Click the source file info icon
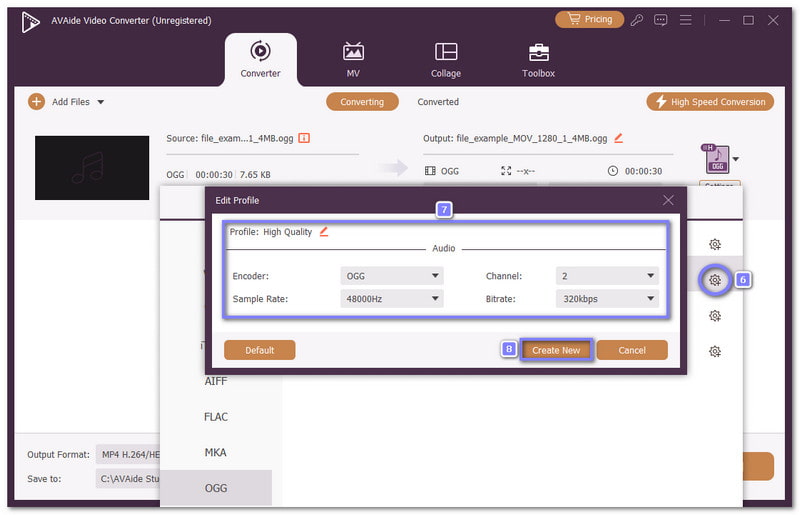The width and height of the screenshot is (800, 515). pyautogui.click(x=304, y=138)
